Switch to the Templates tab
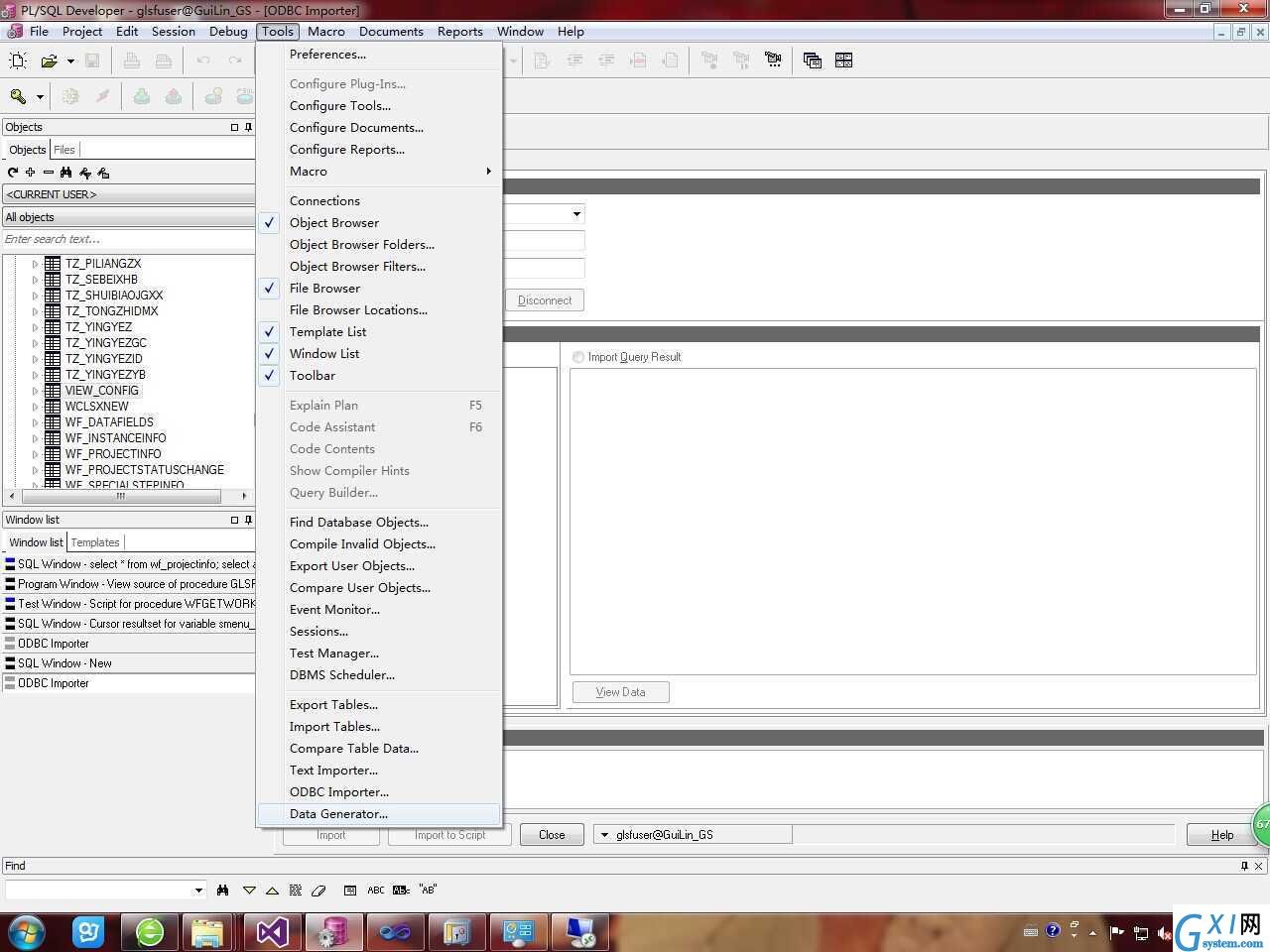The height and width of the screenshot is (952, 1270). tap(95, 542)
